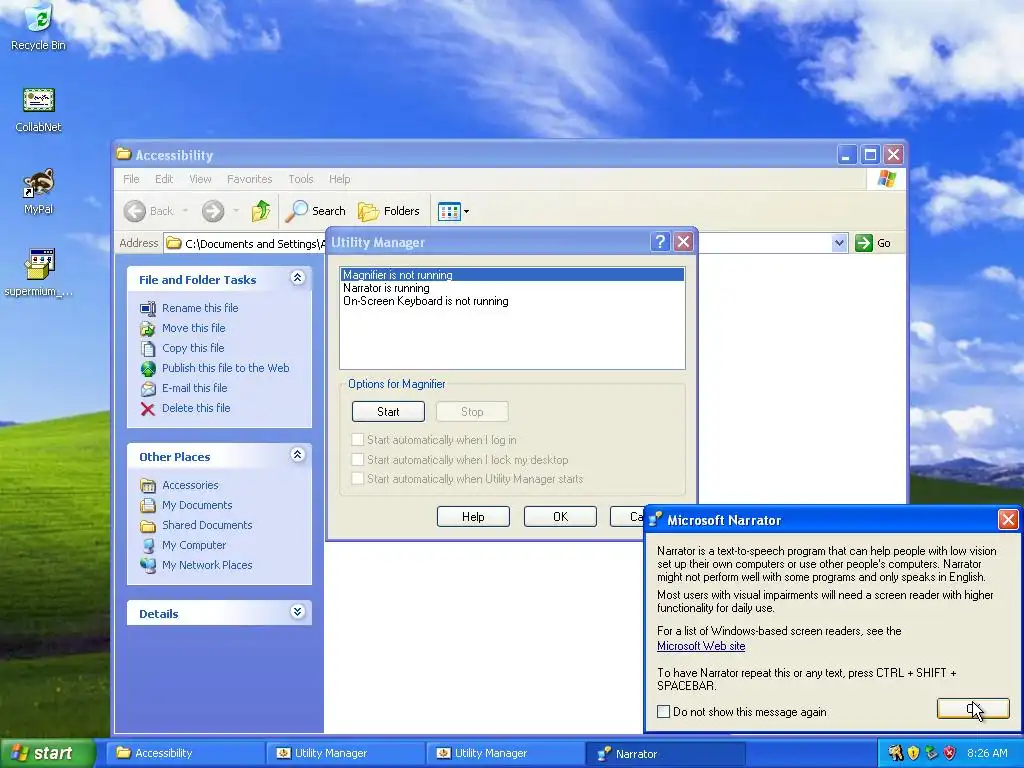Select the supermium installer desktop icon
The width and height of the screenshot is (1024, 768).
(x=38, y=273)
